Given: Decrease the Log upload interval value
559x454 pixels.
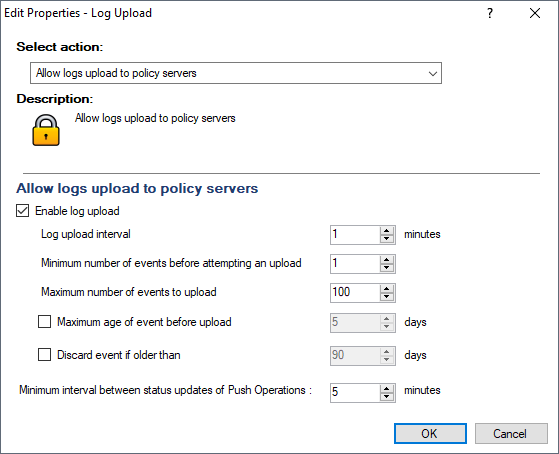Looking at the screenshot, I should (x=387, y=239).
